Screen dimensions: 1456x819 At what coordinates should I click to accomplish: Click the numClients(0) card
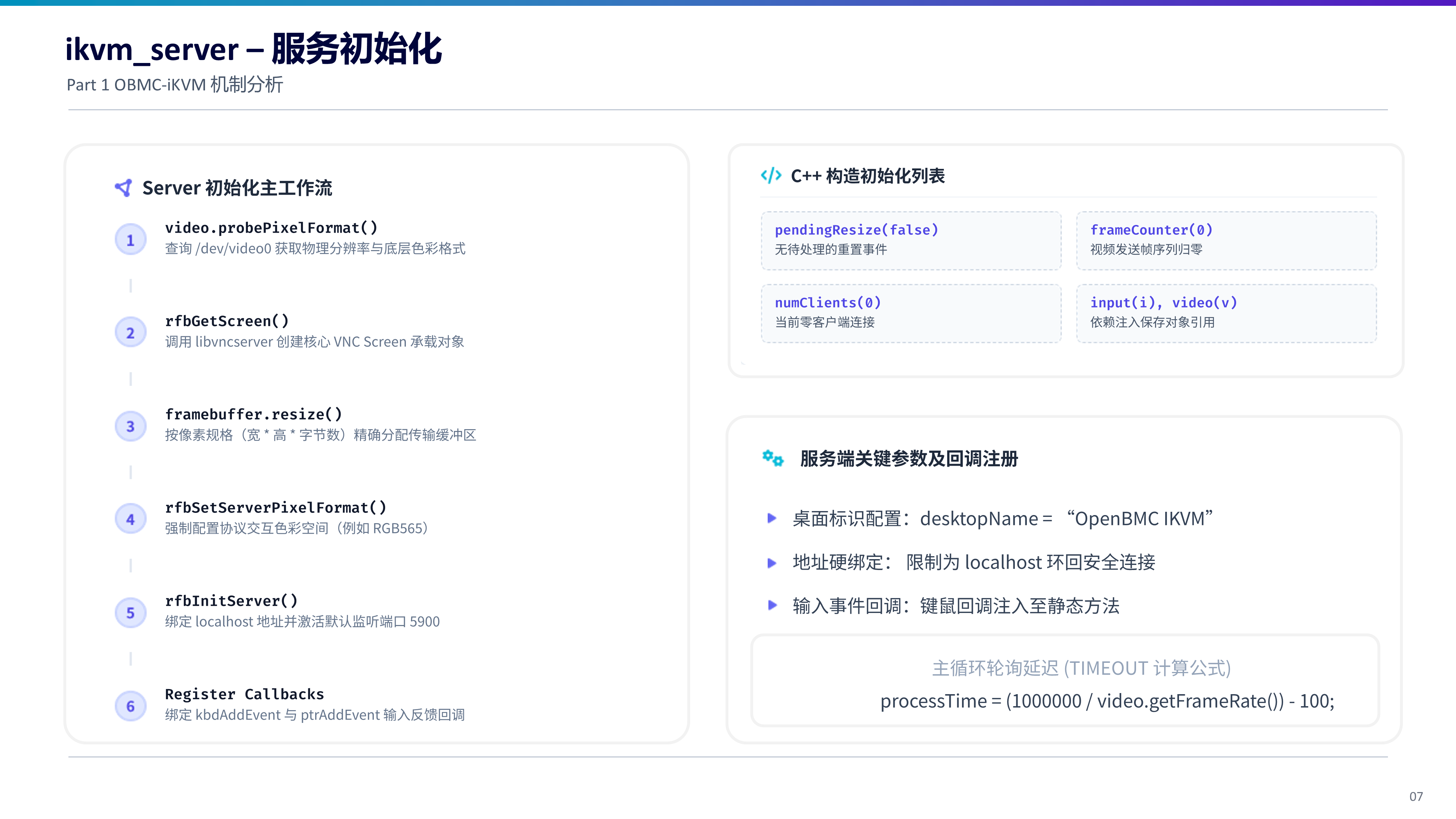[x=911, y=314]
